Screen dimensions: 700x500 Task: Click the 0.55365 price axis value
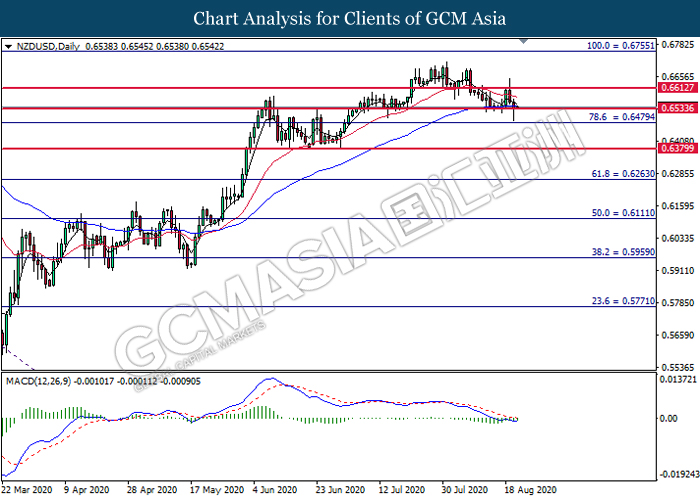tap(678, 367)
